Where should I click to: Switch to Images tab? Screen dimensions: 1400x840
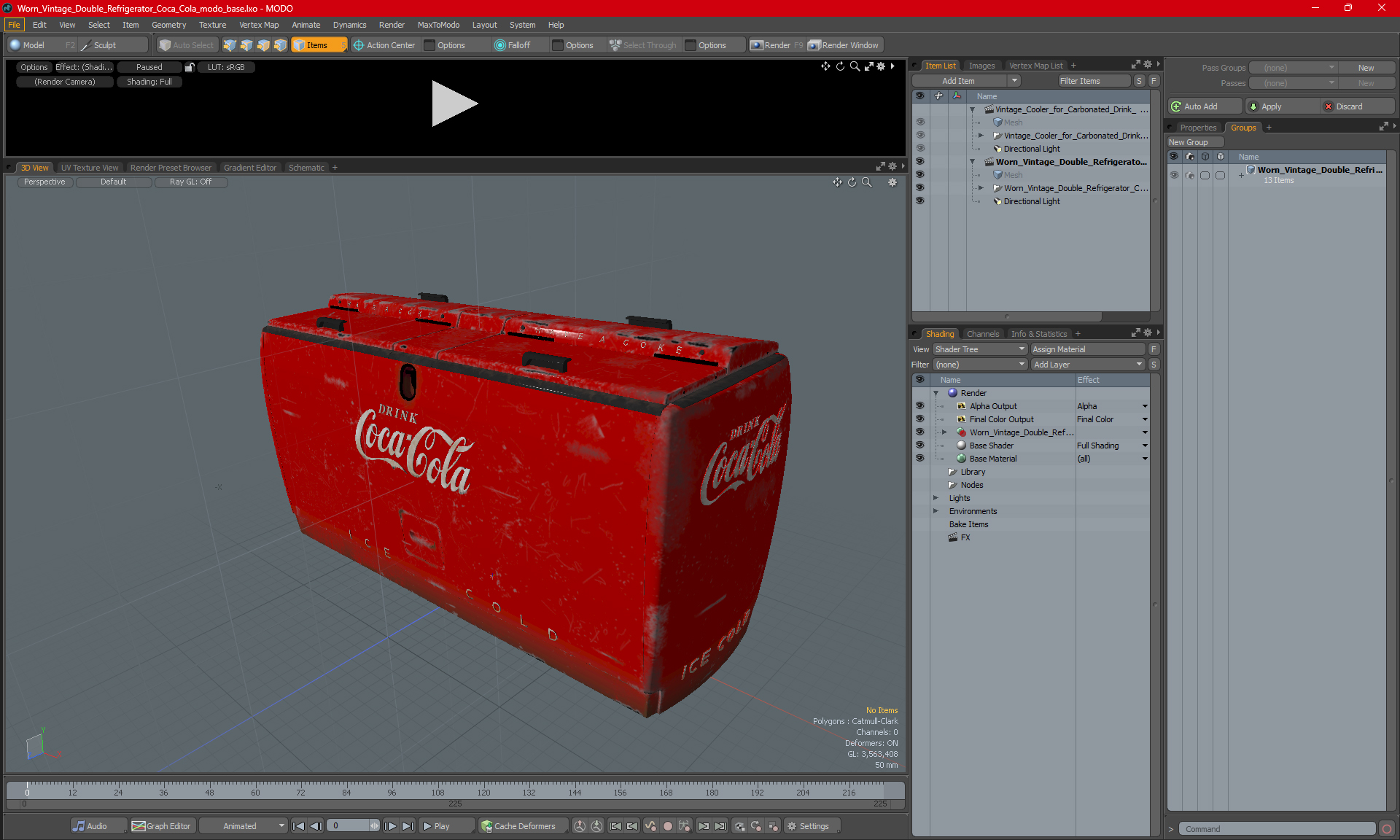[981, 66]
